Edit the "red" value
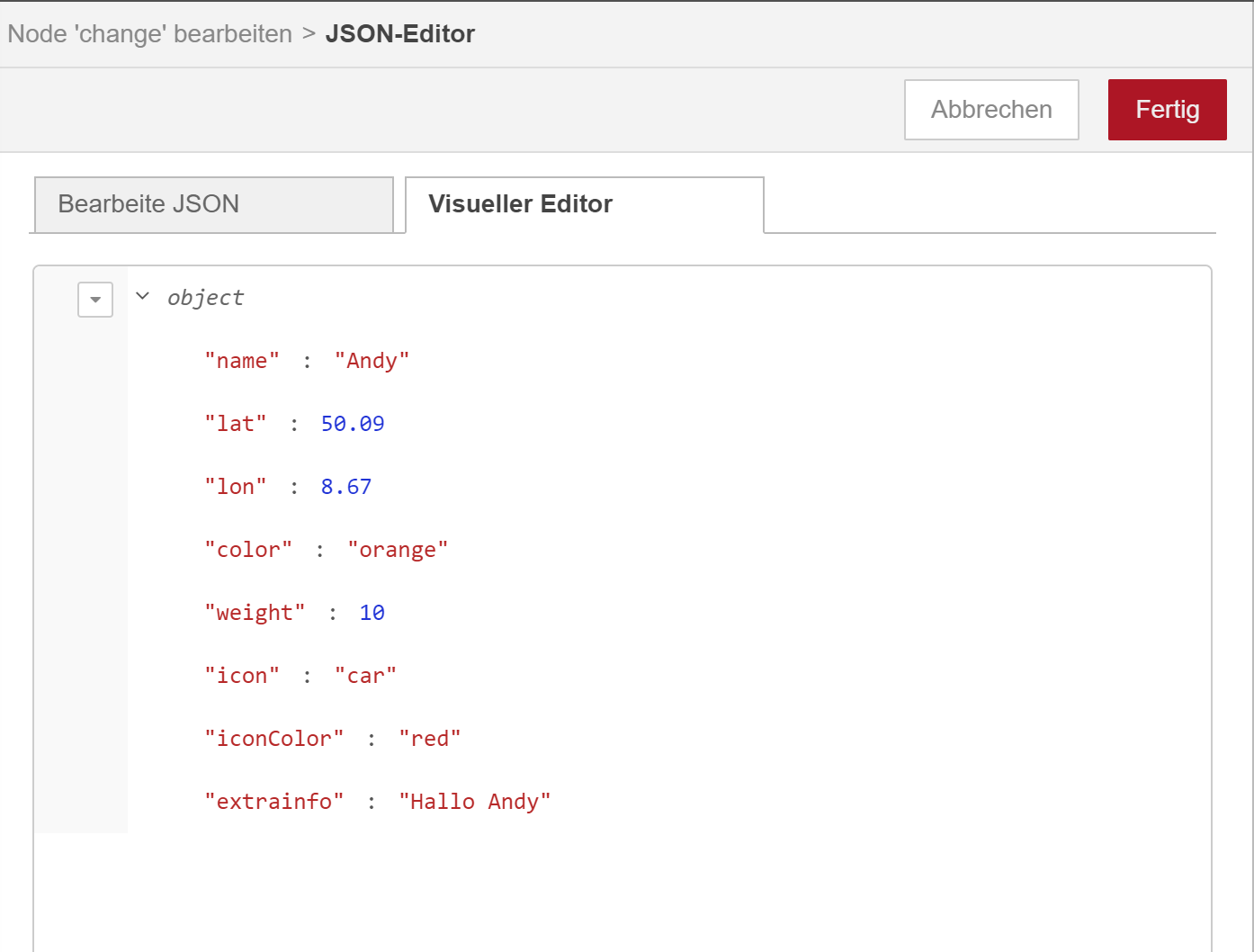Viewport: 1254px width, 952px height. (x=430, y=739)
